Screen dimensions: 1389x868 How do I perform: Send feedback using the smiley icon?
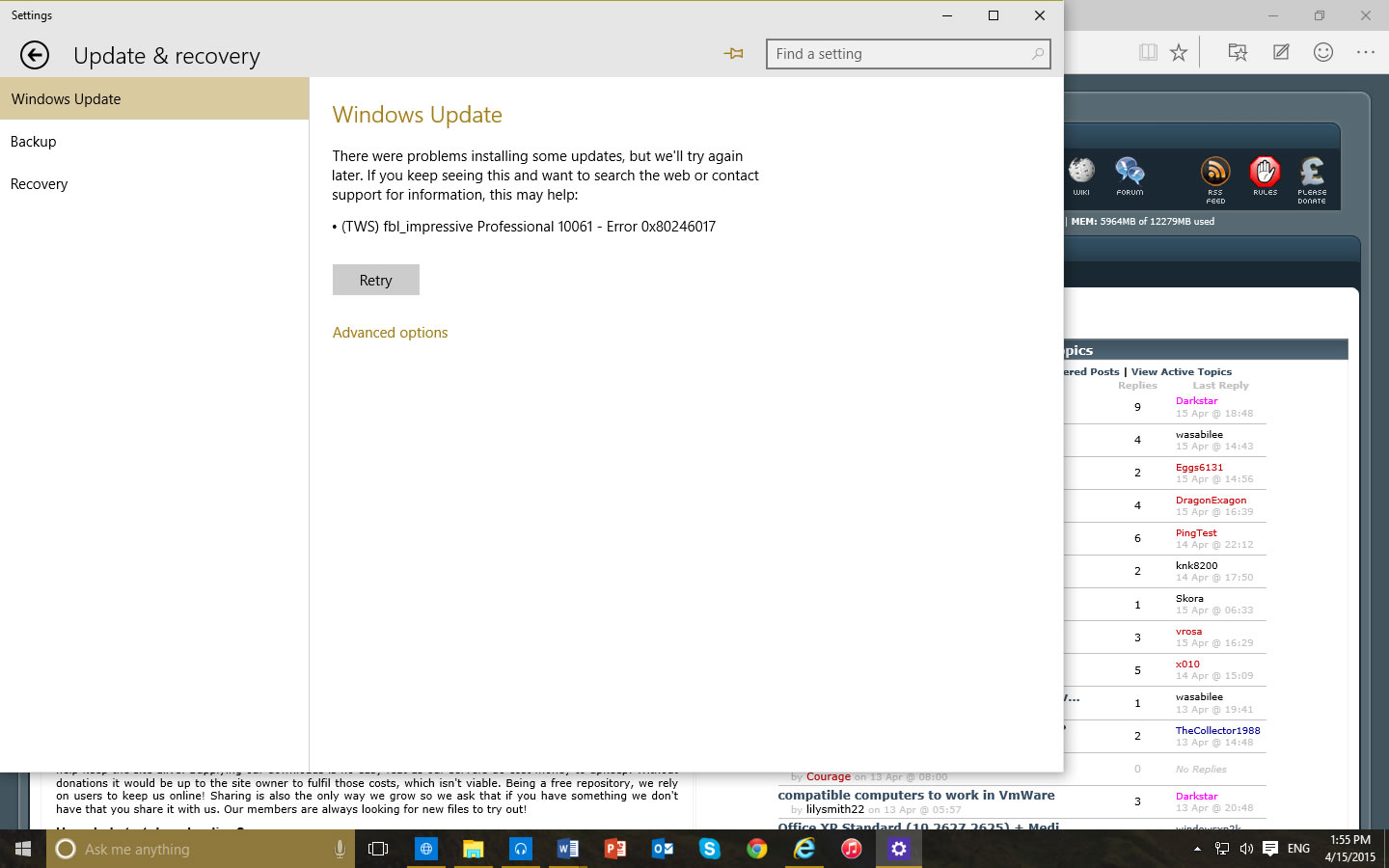click(x=1323, y=52)
